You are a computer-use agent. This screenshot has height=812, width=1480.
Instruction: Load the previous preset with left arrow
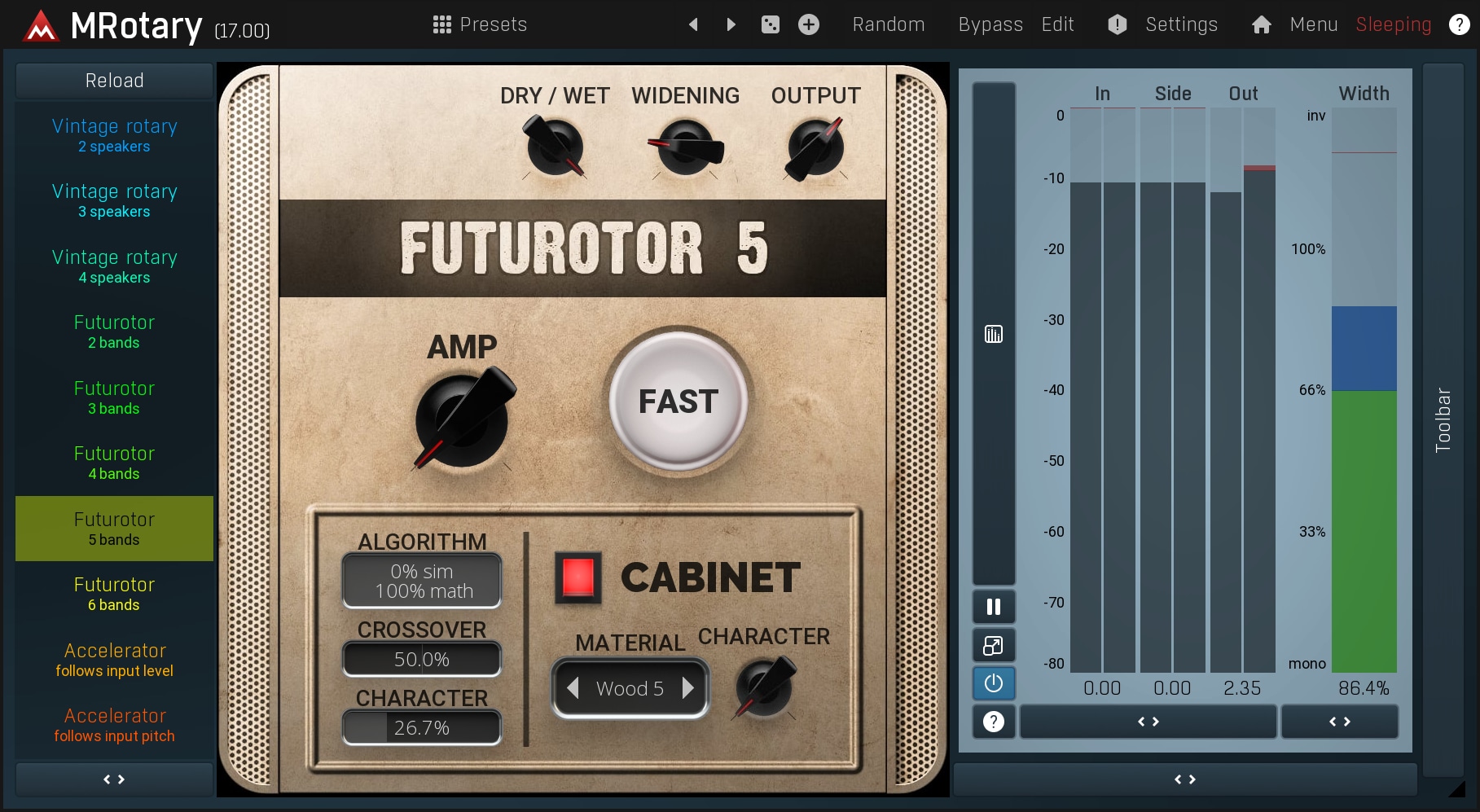[693, 24]
